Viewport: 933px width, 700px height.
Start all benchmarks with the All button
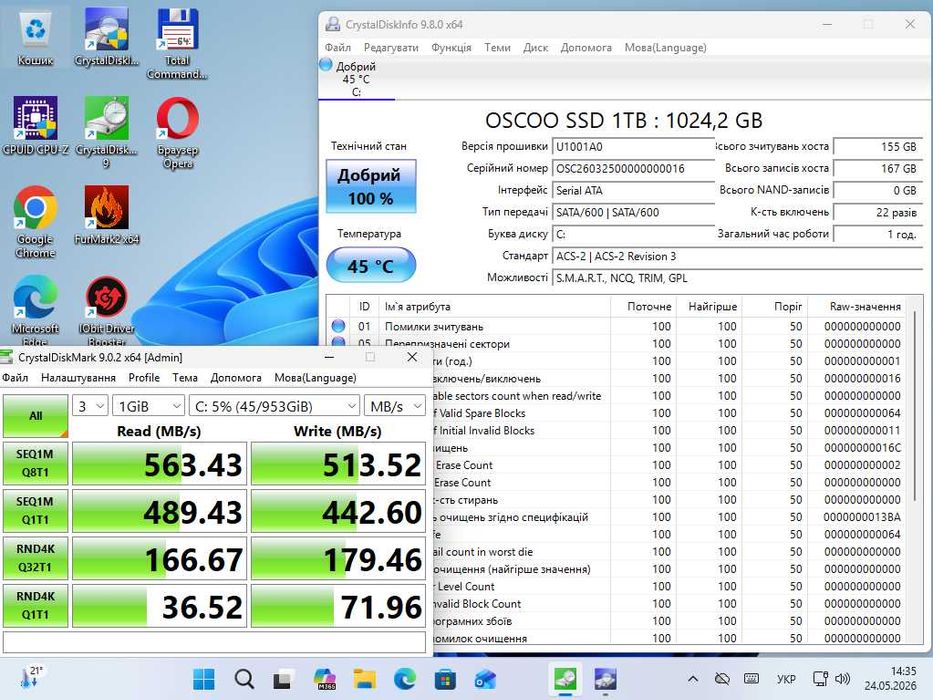tap(36, 415)
